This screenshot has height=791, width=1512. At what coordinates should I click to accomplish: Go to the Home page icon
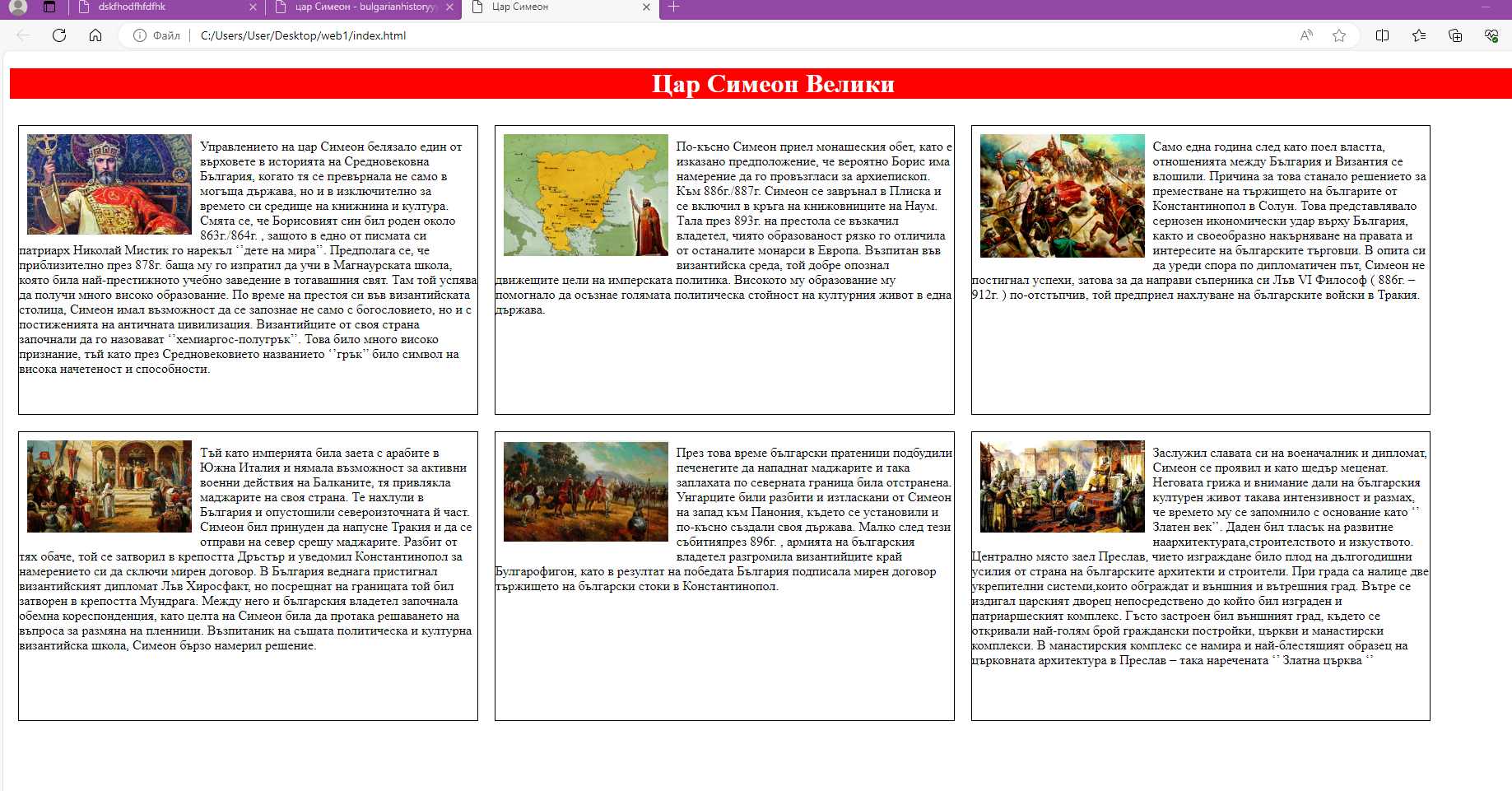[x=95, y=35]
